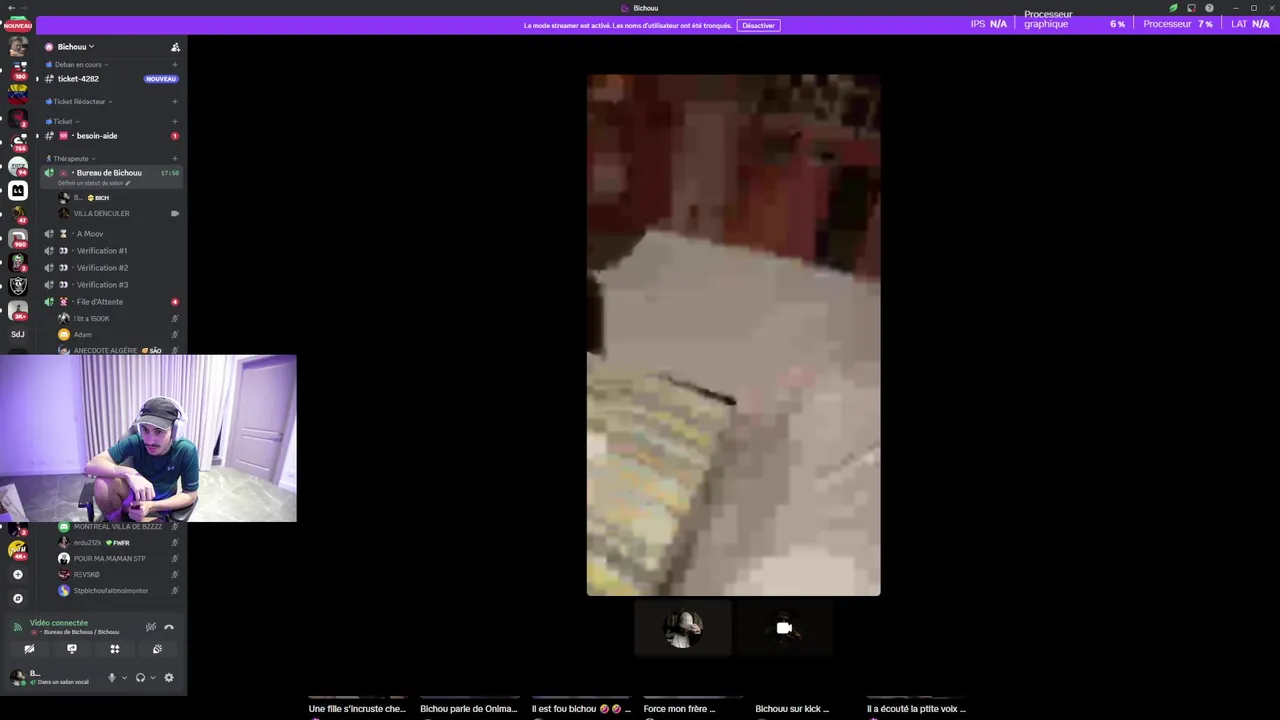Open the activities launcher icon
This screenshot has width=1280, height=720.
point(115,649)
